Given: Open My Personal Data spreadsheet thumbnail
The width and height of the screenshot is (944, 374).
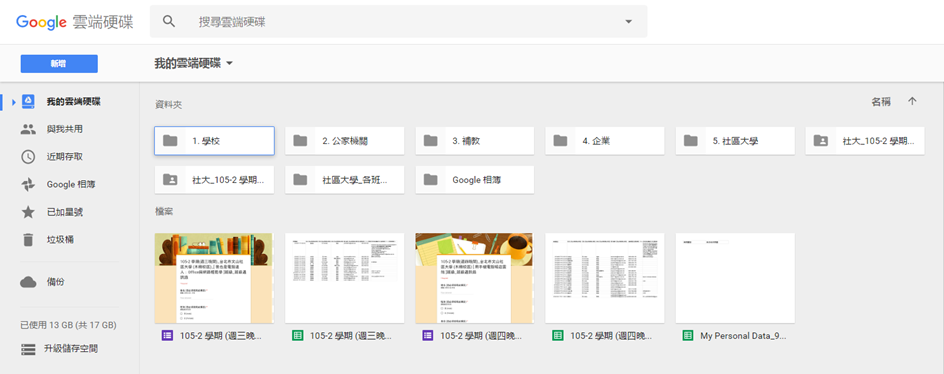Looking at the screenshot, I should coord(735,278).
